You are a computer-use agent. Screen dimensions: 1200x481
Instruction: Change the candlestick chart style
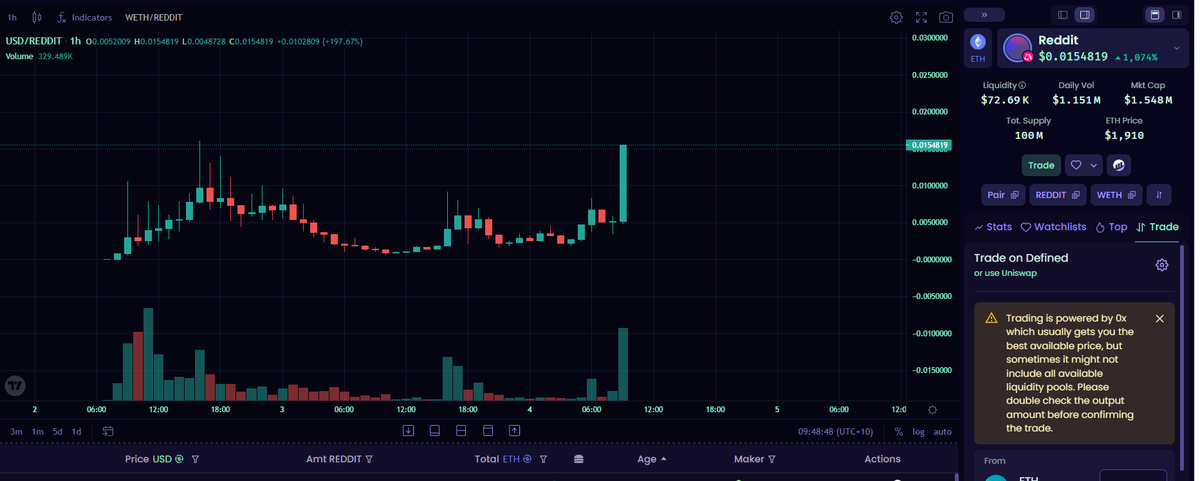(37, 17)
